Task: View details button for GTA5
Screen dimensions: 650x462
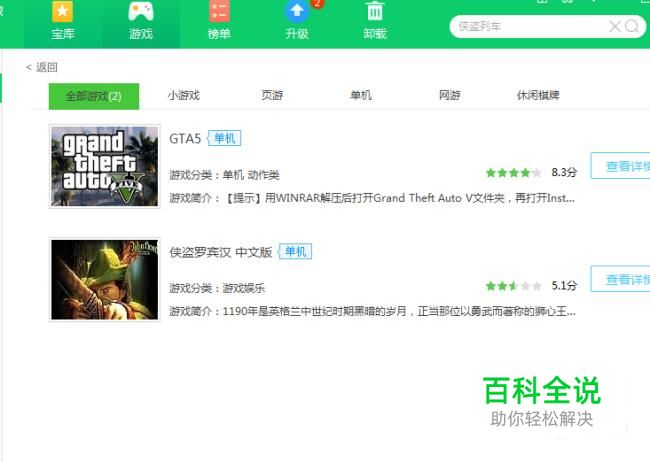Action: 620,166
